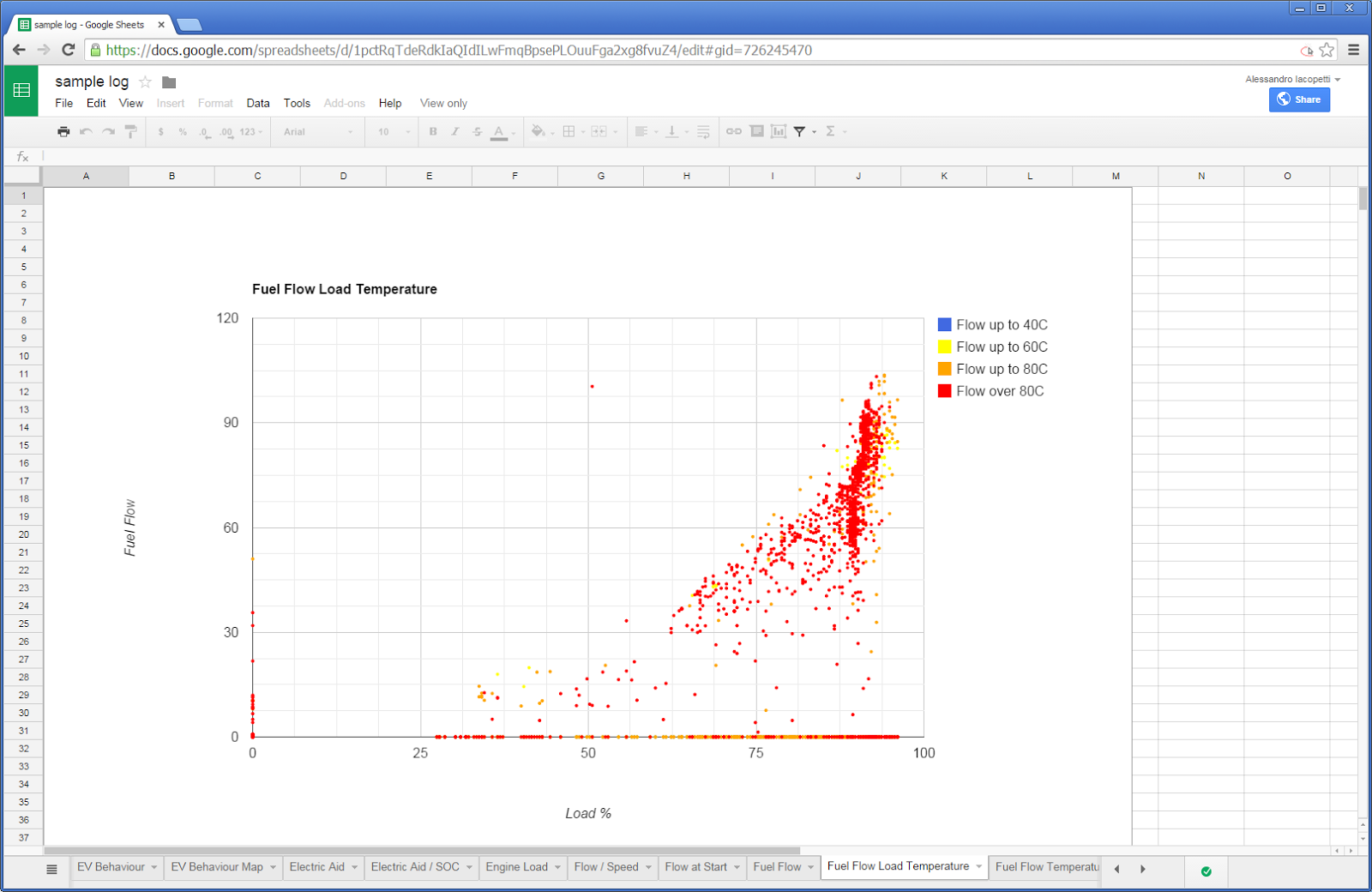
Task: Click the blue Share button
Action: coord(1300,99)
